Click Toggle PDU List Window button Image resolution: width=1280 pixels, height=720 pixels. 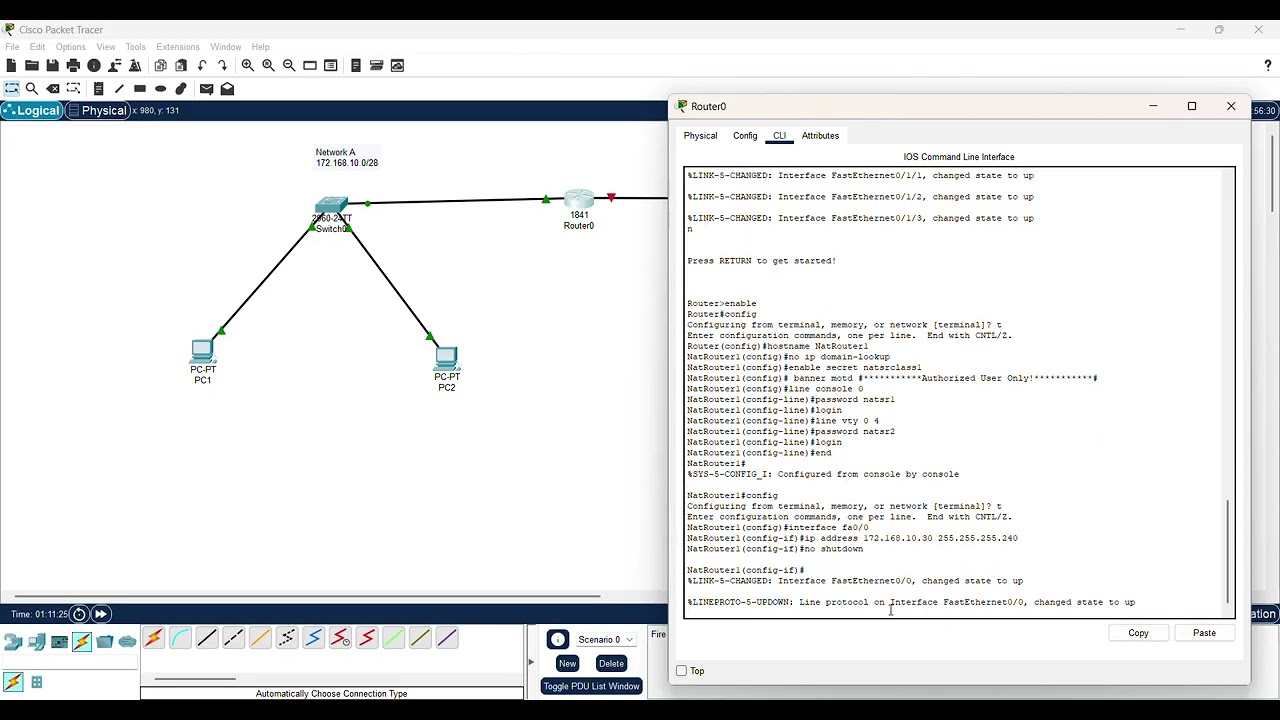[x=591, y=686]
